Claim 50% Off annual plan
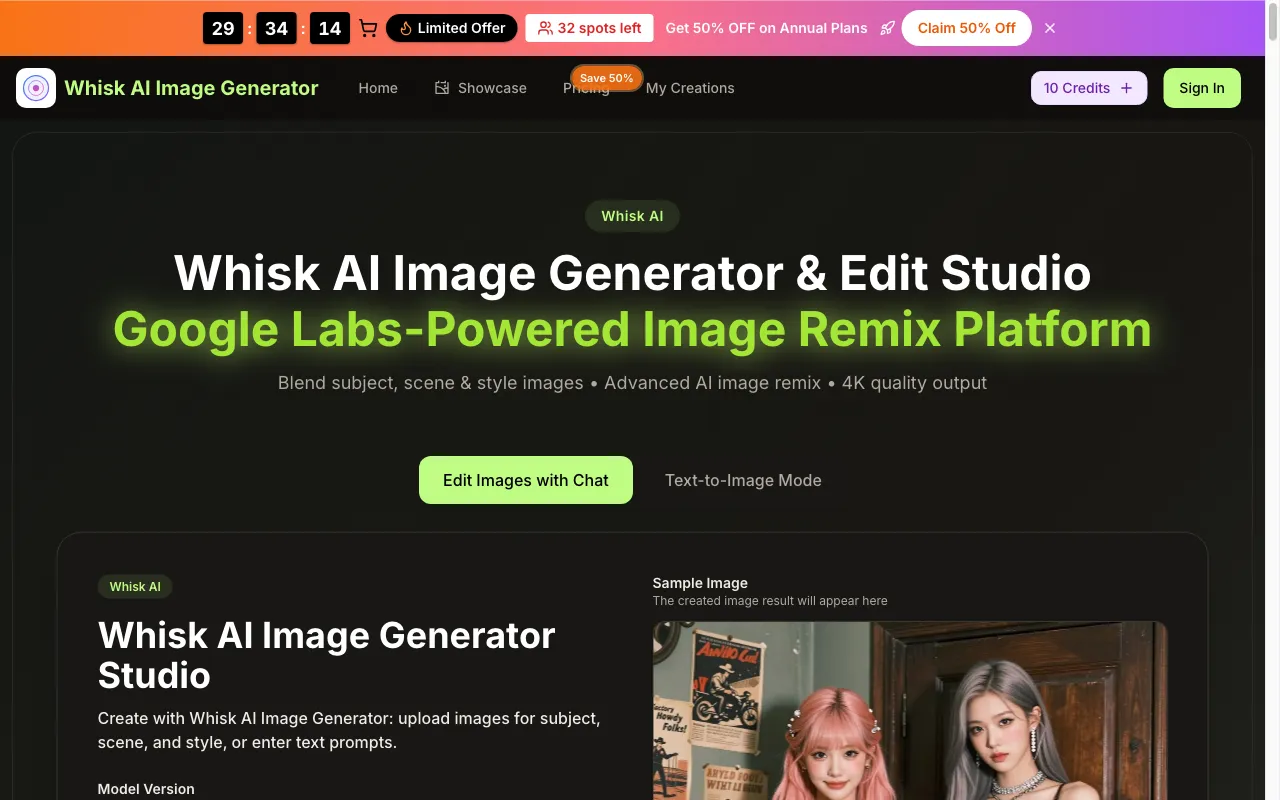This screenshot has height=800, width=1280. point(967,28)
